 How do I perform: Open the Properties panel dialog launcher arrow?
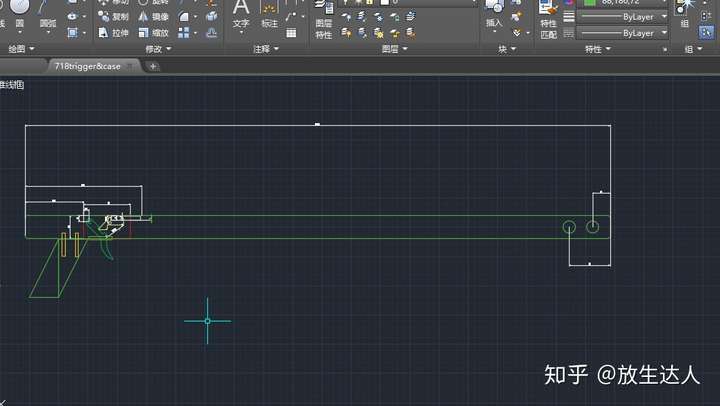664,49
